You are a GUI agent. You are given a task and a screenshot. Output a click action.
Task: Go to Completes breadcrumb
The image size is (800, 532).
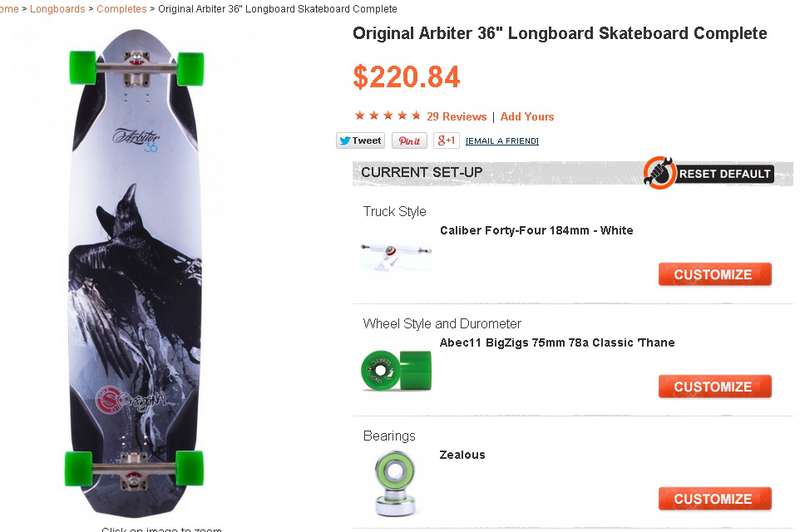121,9
